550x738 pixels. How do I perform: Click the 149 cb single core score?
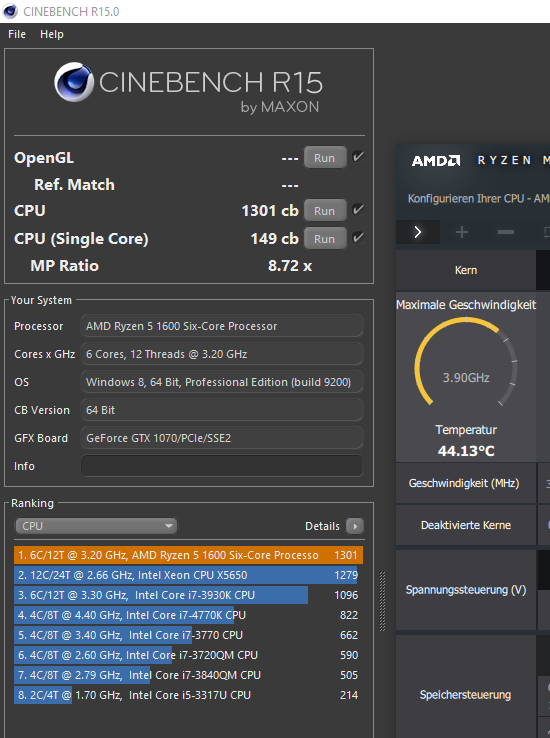point(275,239)
